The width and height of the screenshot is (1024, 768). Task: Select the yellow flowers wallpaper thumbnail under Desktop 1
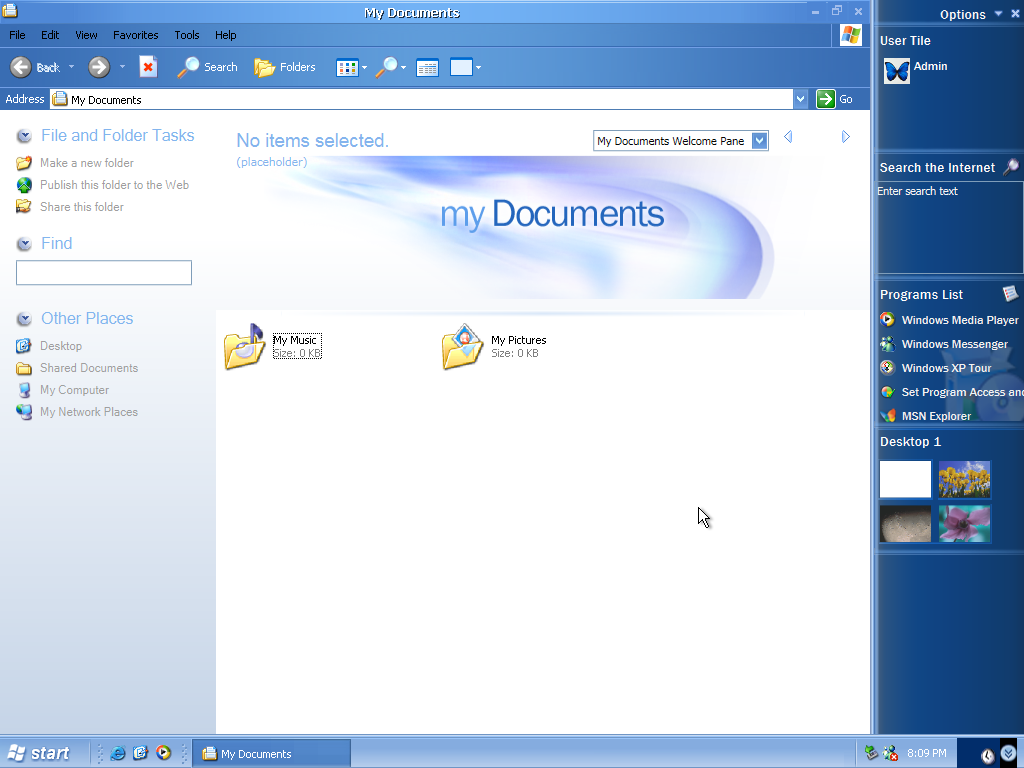coord(964,479)
